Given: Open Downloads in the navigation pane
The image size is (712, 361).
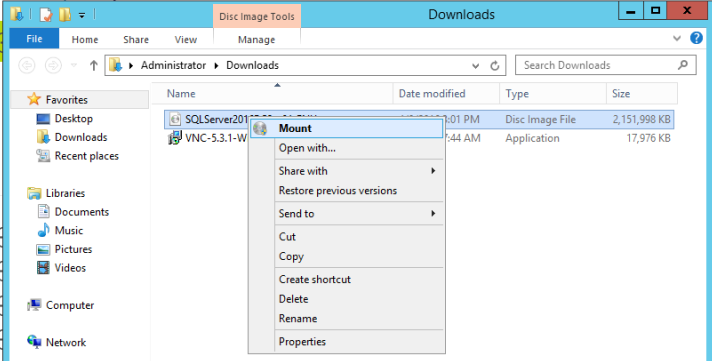Looking at the screenshot, I should click(x=81, y=137).
